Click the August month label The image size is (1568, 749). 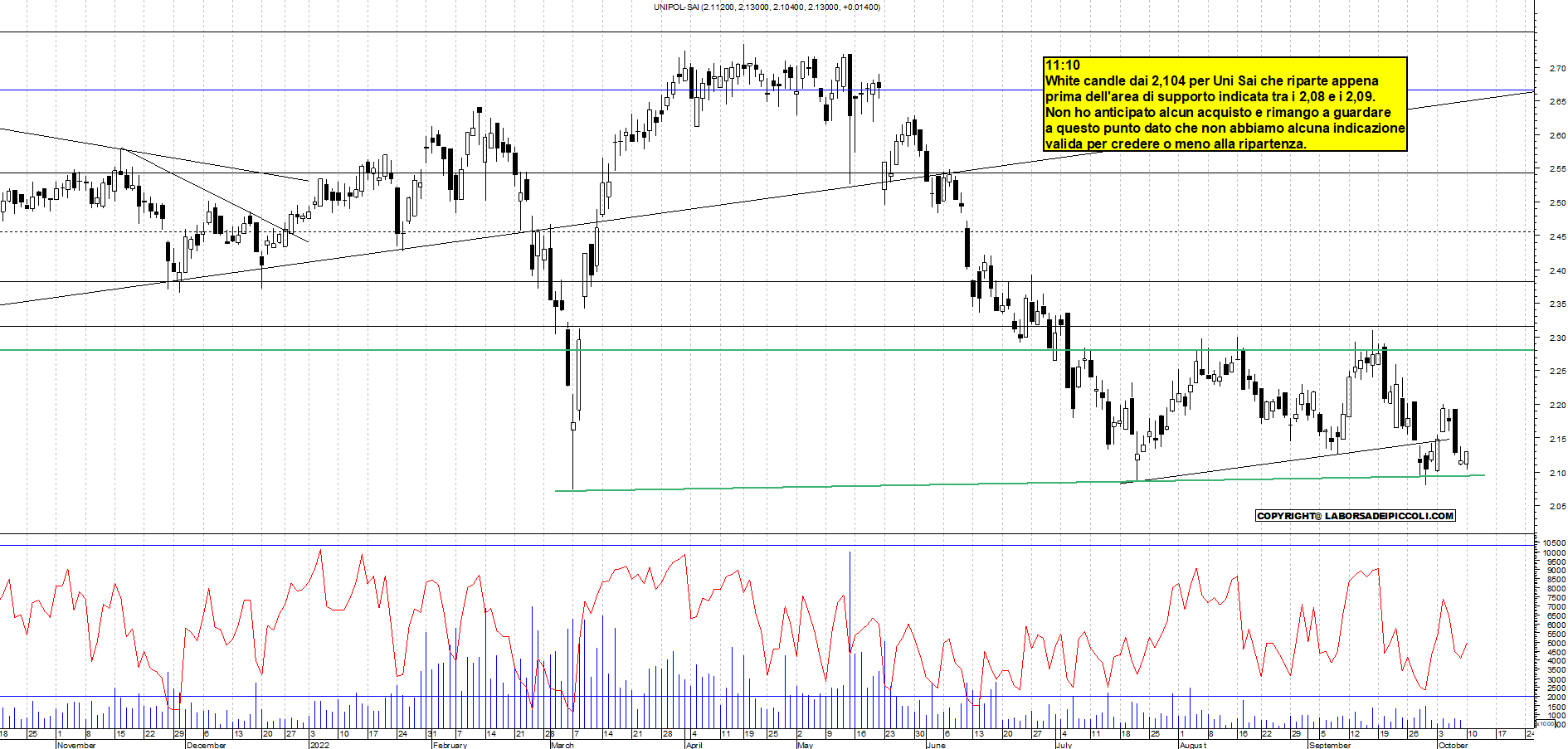1193,745
